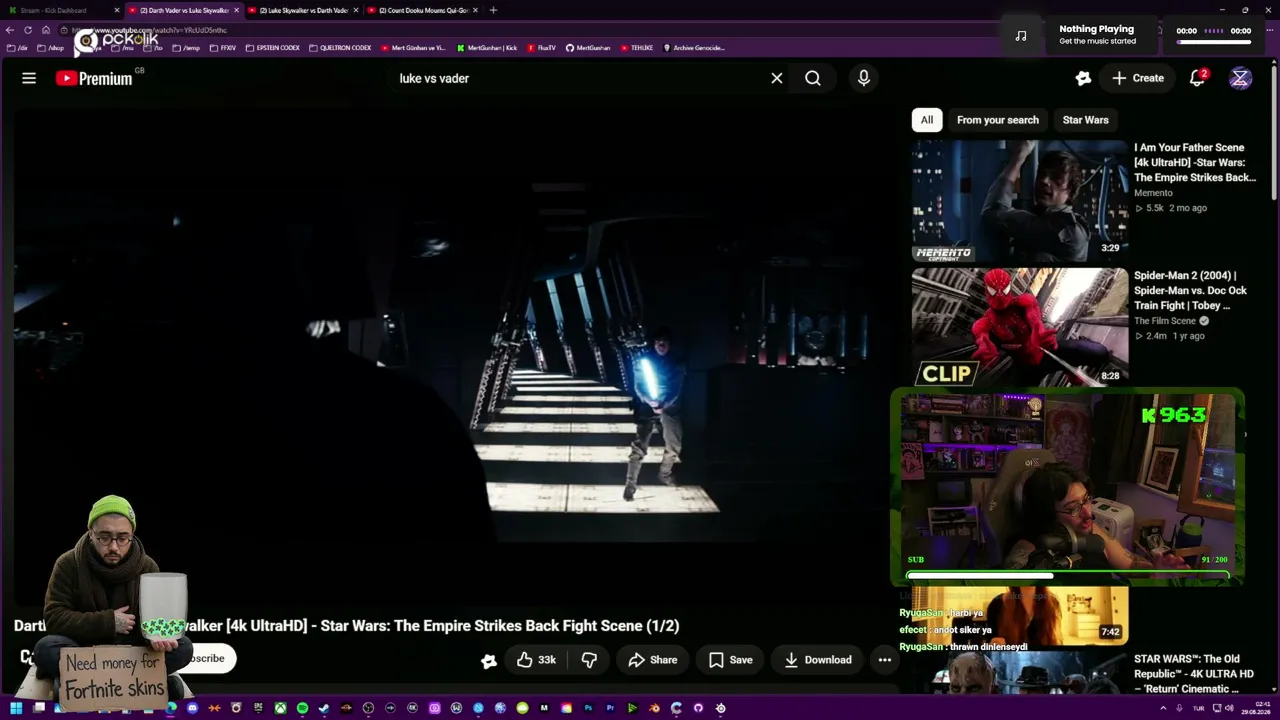
Task: Open Spider-Man 2 (2004) video title
Action: (1190, 290)
